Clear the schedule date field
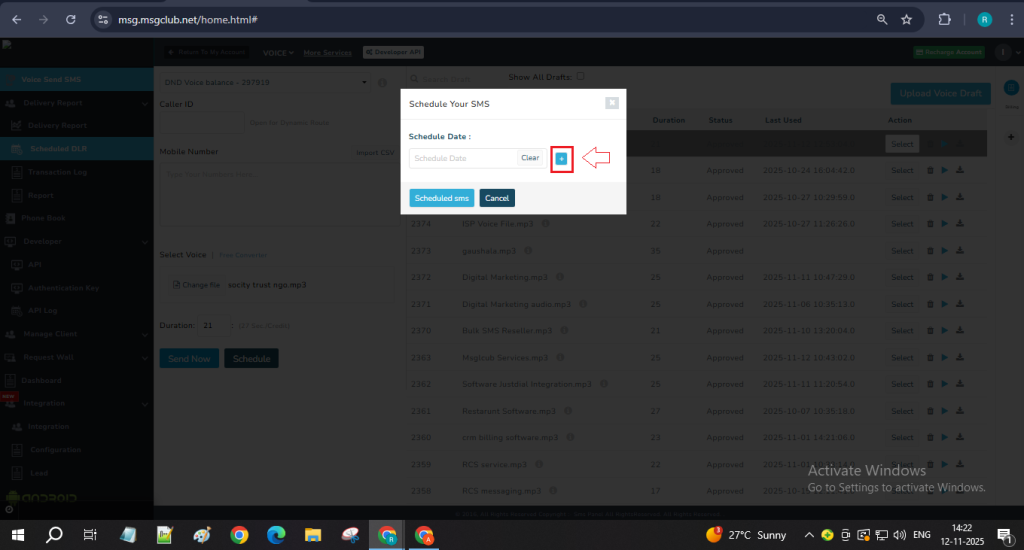This screenshot has width=1024, height=550. point(530,158)
